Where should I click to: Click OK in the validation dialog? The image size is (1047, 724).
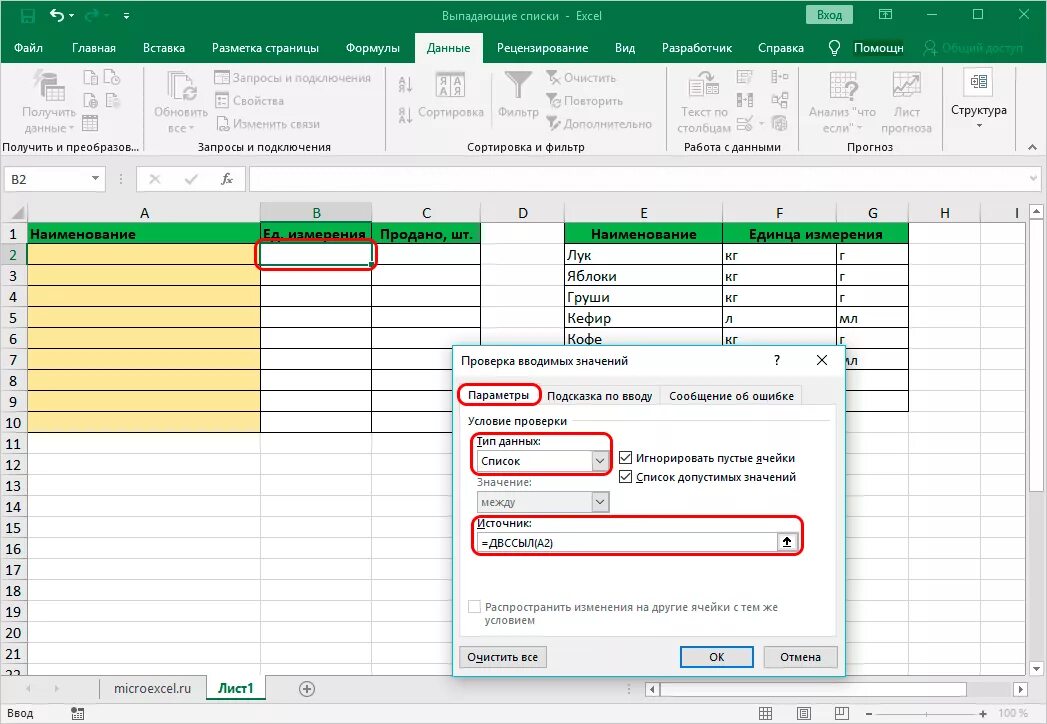716,657
